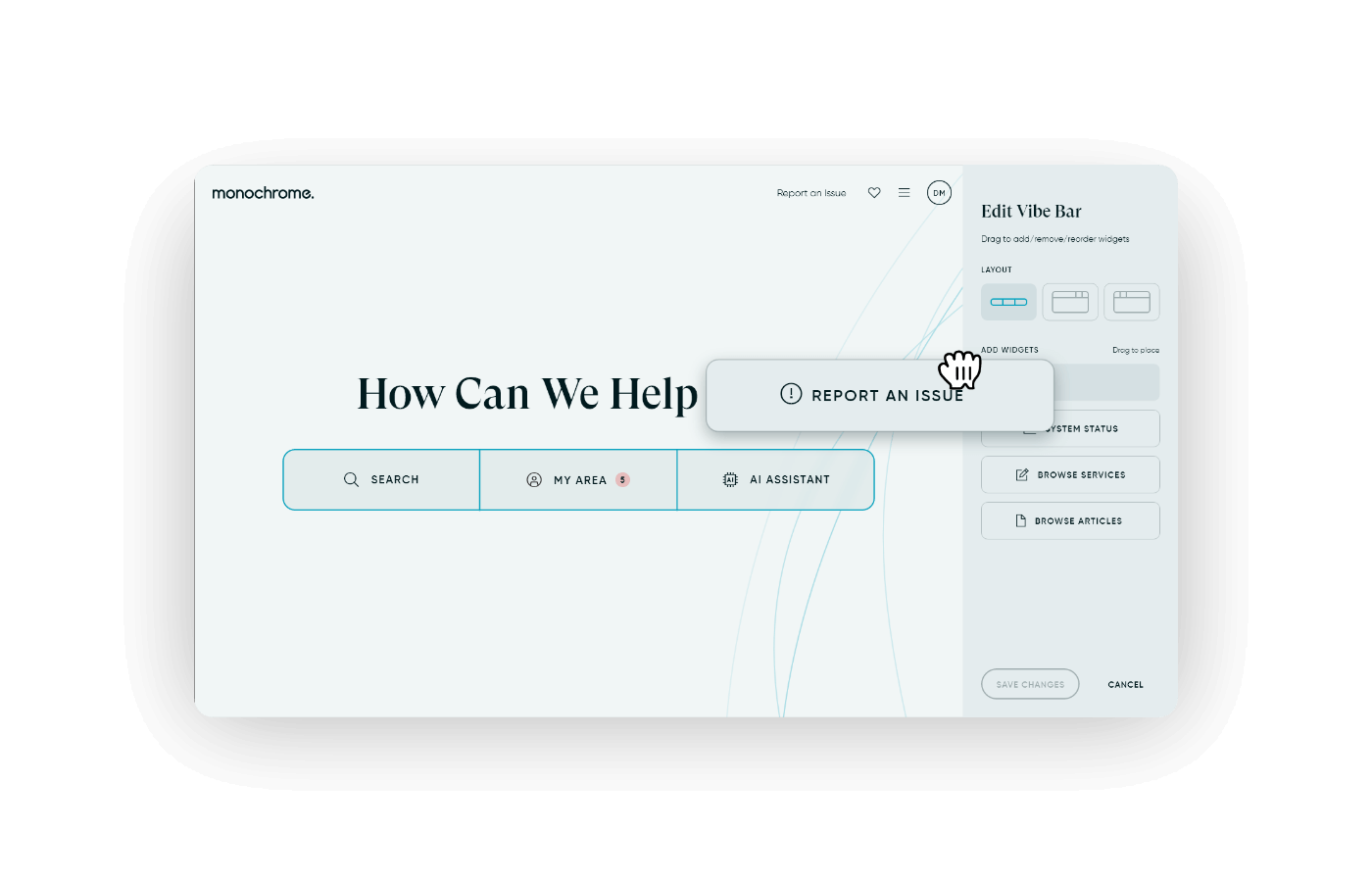Select the single-row bar layout
The height and width of the screenshot is (882, 1372).
pyautogui.click(x=1008, y=302)
